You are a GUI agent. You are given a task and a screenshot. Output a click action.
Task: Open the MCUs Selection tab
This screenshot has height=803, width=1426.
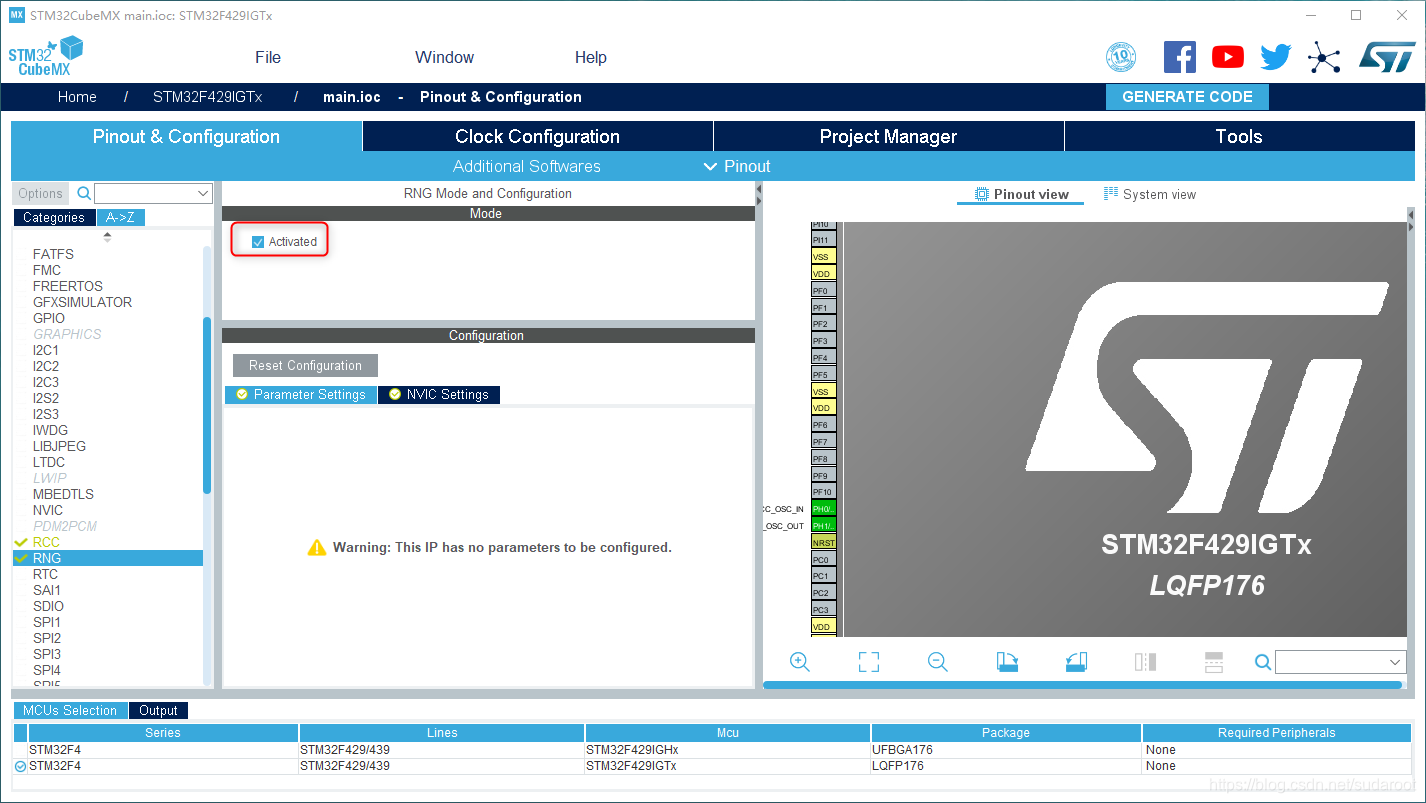70,711
